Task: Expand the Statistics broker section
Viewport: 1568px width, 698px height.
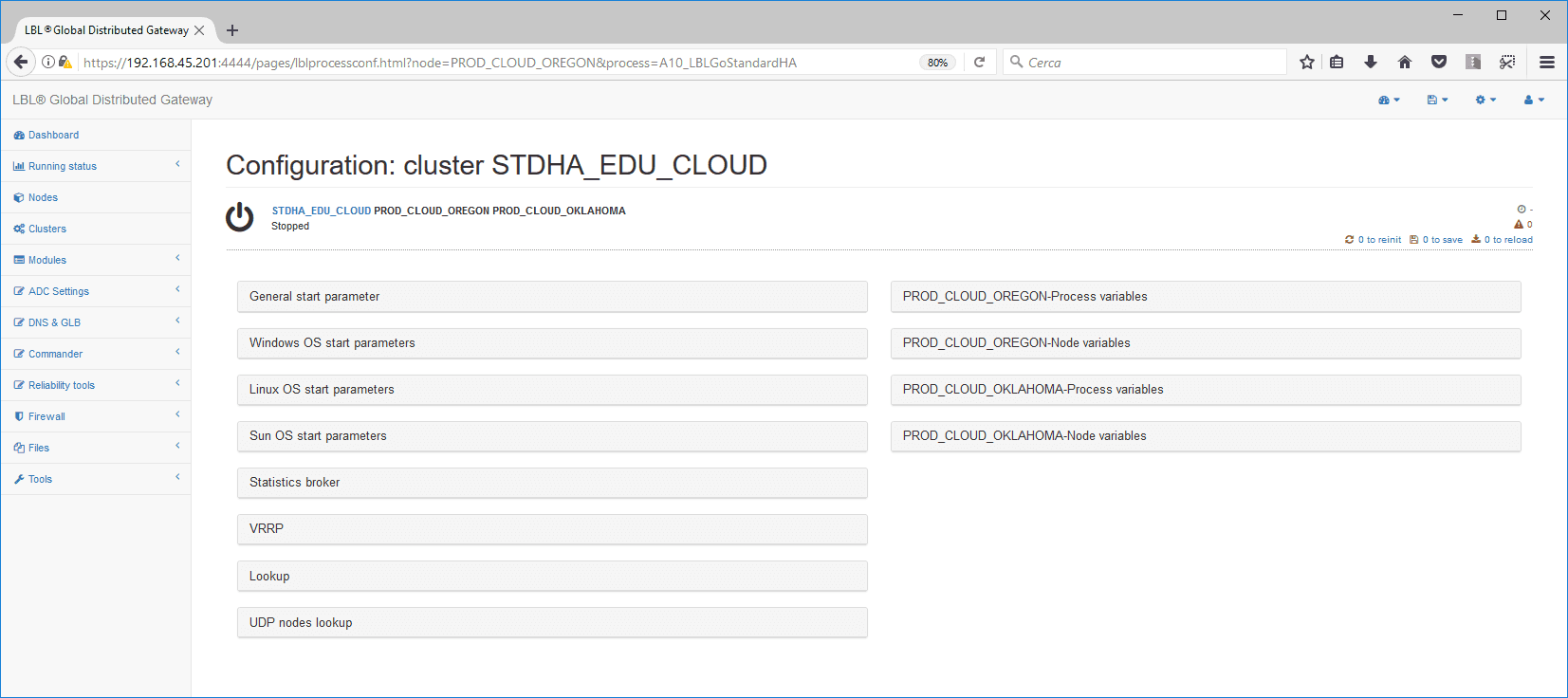Action: click(x=552, y=482)
